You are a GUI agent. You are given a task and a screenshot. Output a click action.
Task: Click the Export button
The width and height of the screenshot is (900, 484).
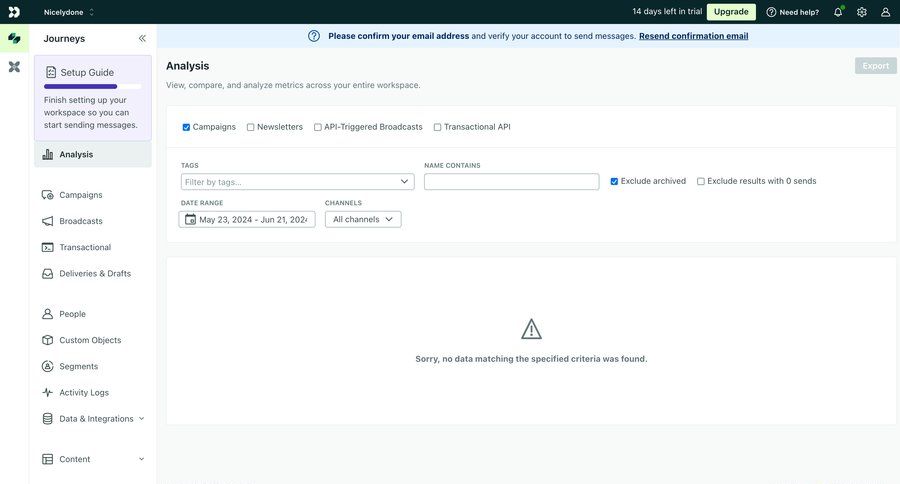[x=875, y=66]
